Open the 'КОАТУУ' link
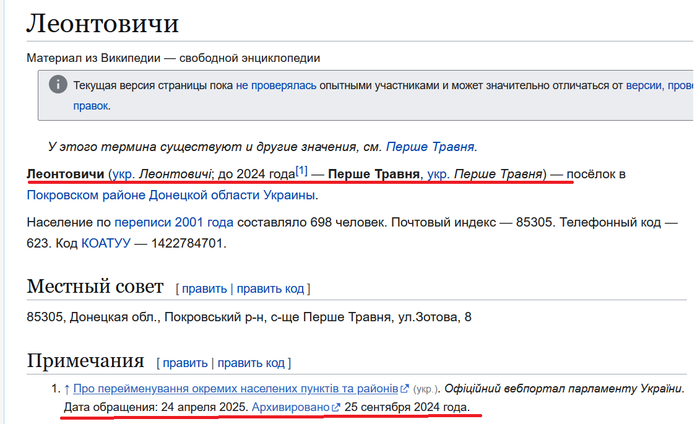This screenshot has width=700, height=424. point(106,243)
